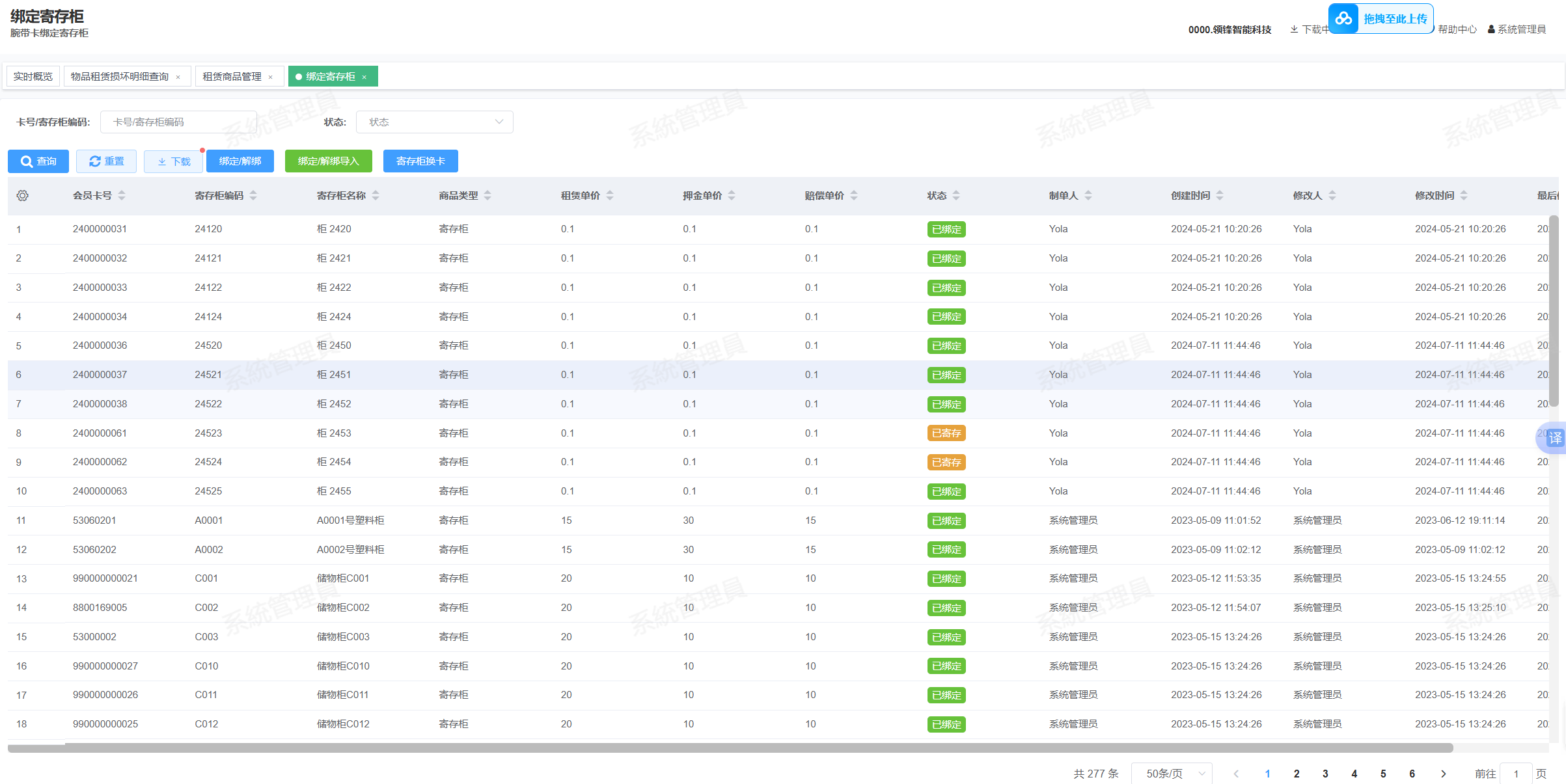Image resolution: width=1566 pixels, height=784 pixels.
Task: Click the green 绑定/解绑导入 button
Action: coord(328,161)
